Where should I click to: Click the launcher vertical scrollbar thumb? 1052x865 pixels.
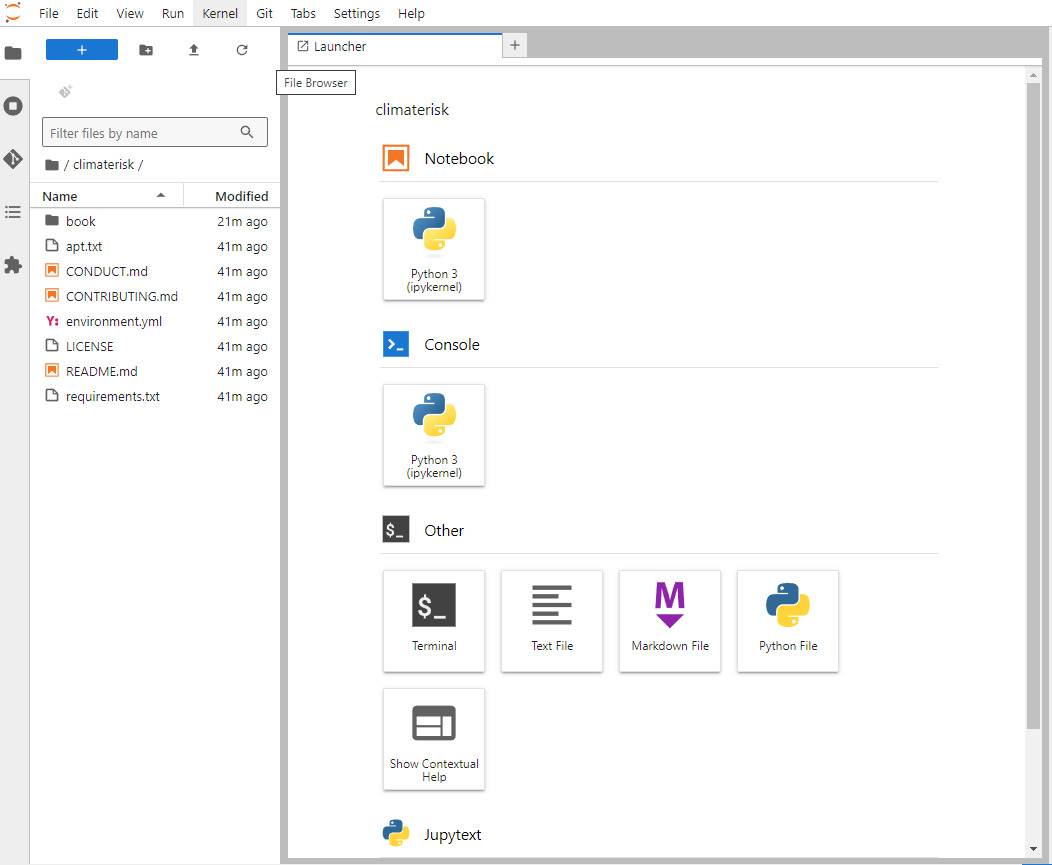pos(1033,405)
